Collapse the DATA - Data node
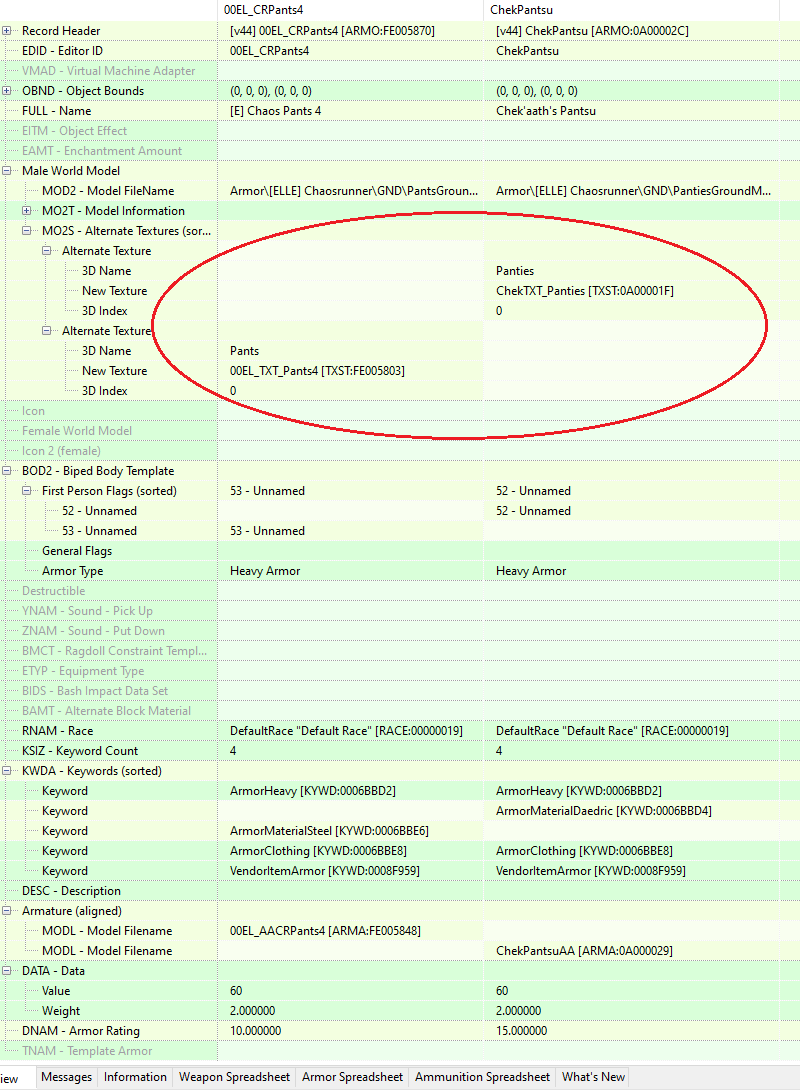 click(x=6, y=970)
